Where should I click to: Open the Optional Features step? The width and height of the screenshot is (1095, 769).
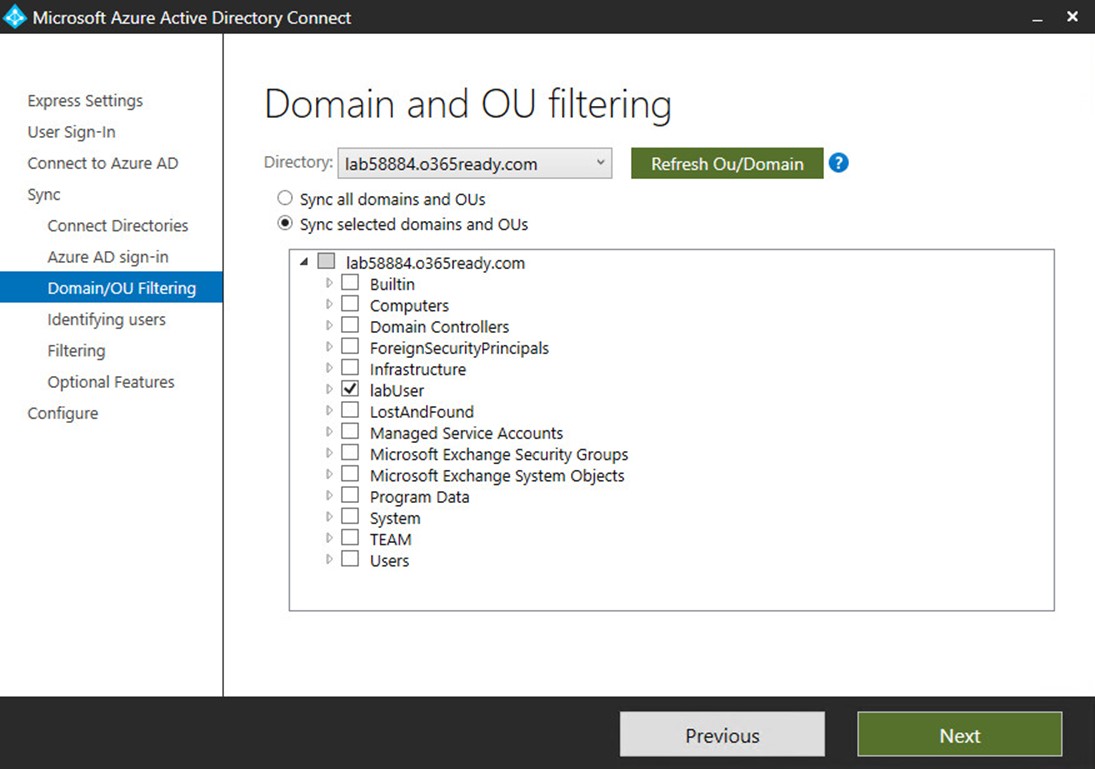point(111,382)
